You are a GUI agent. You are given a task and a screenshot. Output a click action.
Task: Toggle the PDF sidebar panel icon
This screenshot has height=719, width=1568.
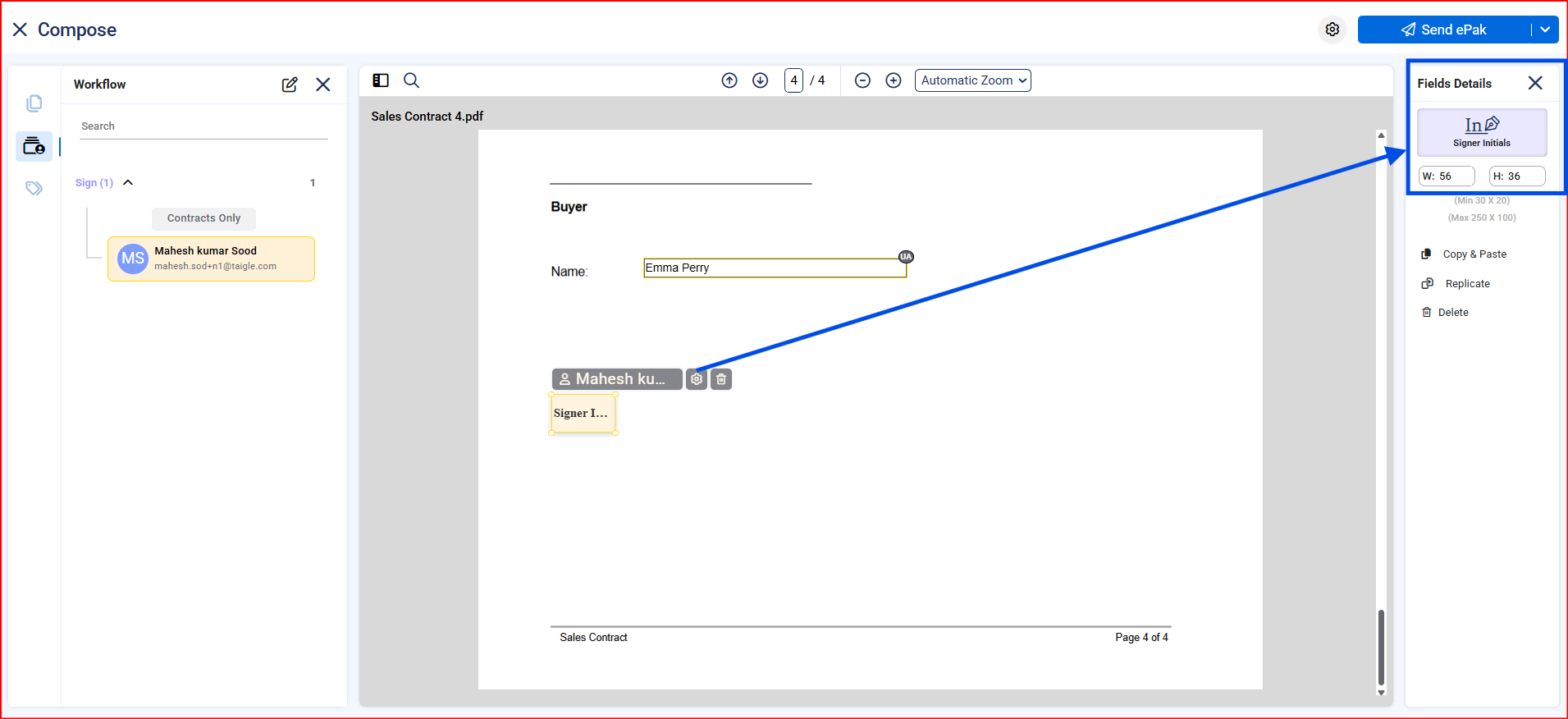click(x=381, y=80)
